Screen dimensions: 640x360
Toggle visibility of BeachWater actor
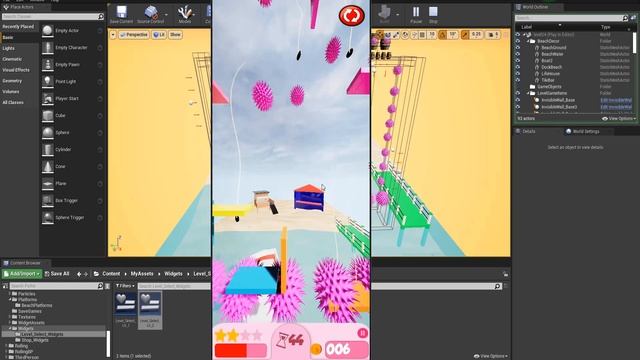pyautogui.click(x=518, y=54)
